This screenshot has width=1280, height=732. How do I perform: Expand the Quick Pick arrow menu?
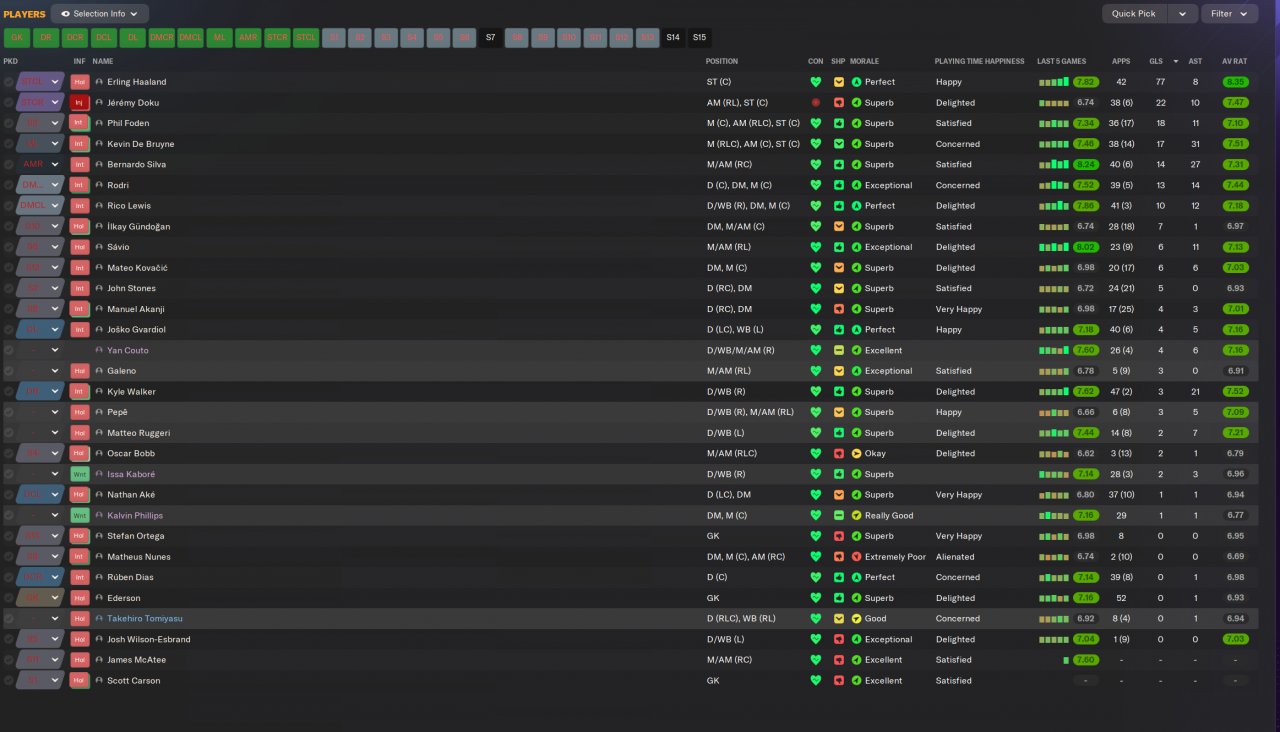point(1183,14)
